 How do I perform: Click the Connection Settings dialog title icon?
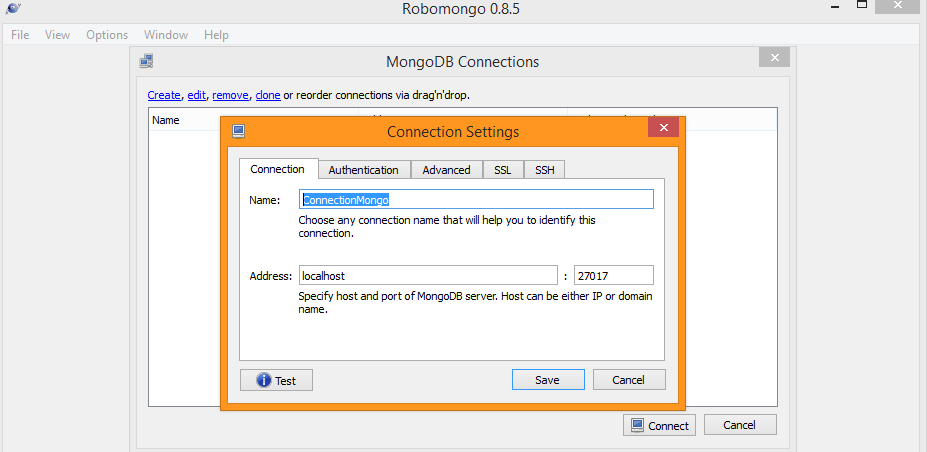pos(238,131)
